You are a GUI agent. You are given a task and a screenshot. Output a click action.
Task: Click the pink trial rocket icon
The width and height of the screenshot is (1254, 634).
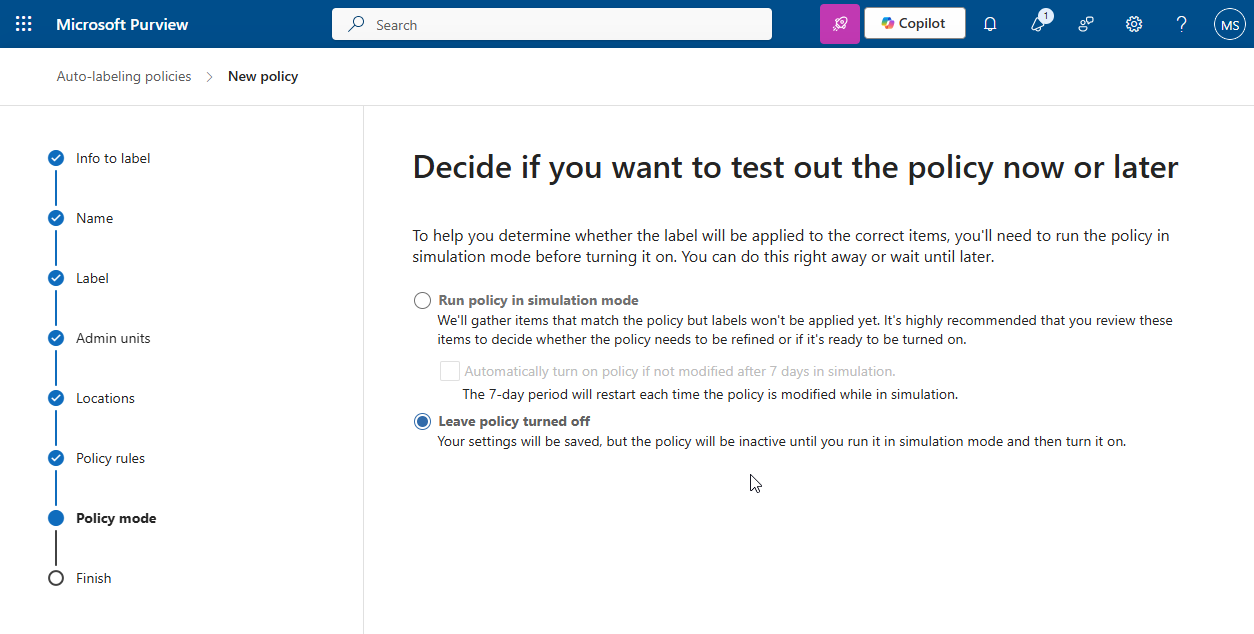839,23
